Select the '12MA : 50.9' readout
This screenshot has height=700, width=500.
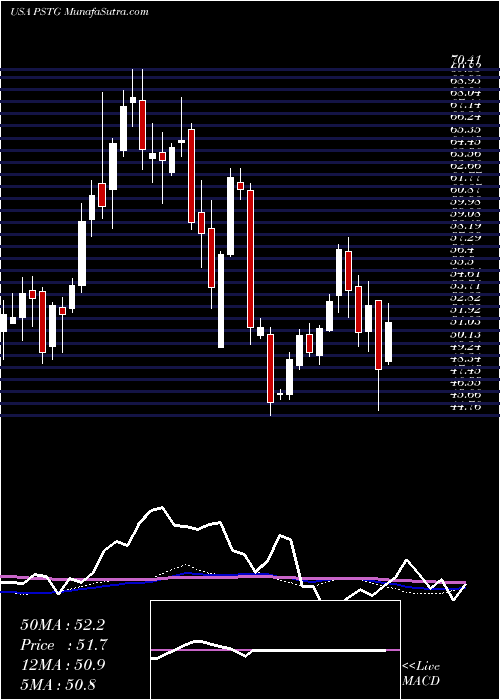click(63, 665)
